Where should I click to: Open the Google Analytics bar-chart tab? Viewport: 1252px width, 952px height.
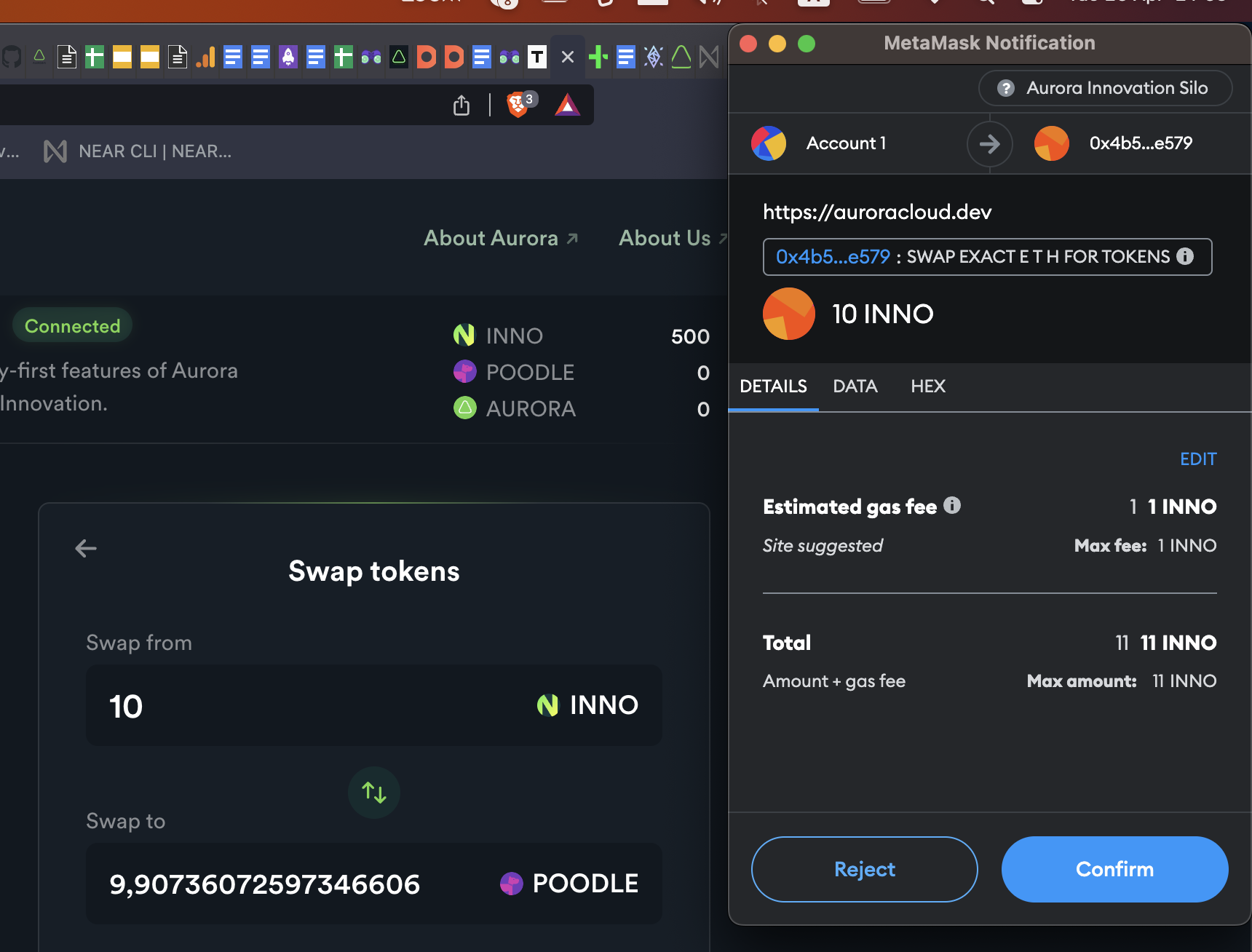(x=205, y=57)
